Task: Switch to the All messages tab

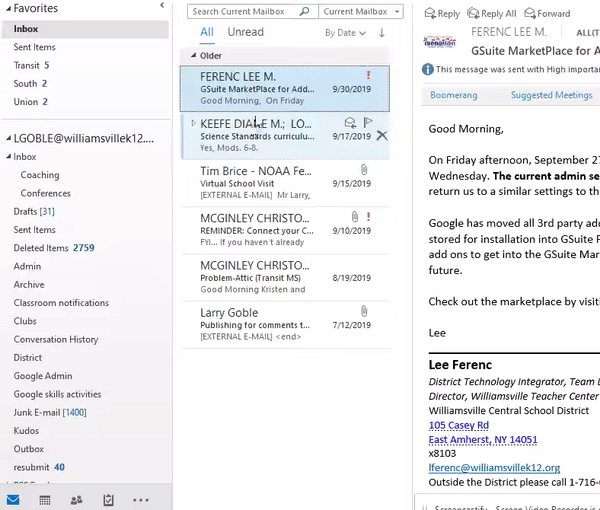Action: (x=207, y=32)
